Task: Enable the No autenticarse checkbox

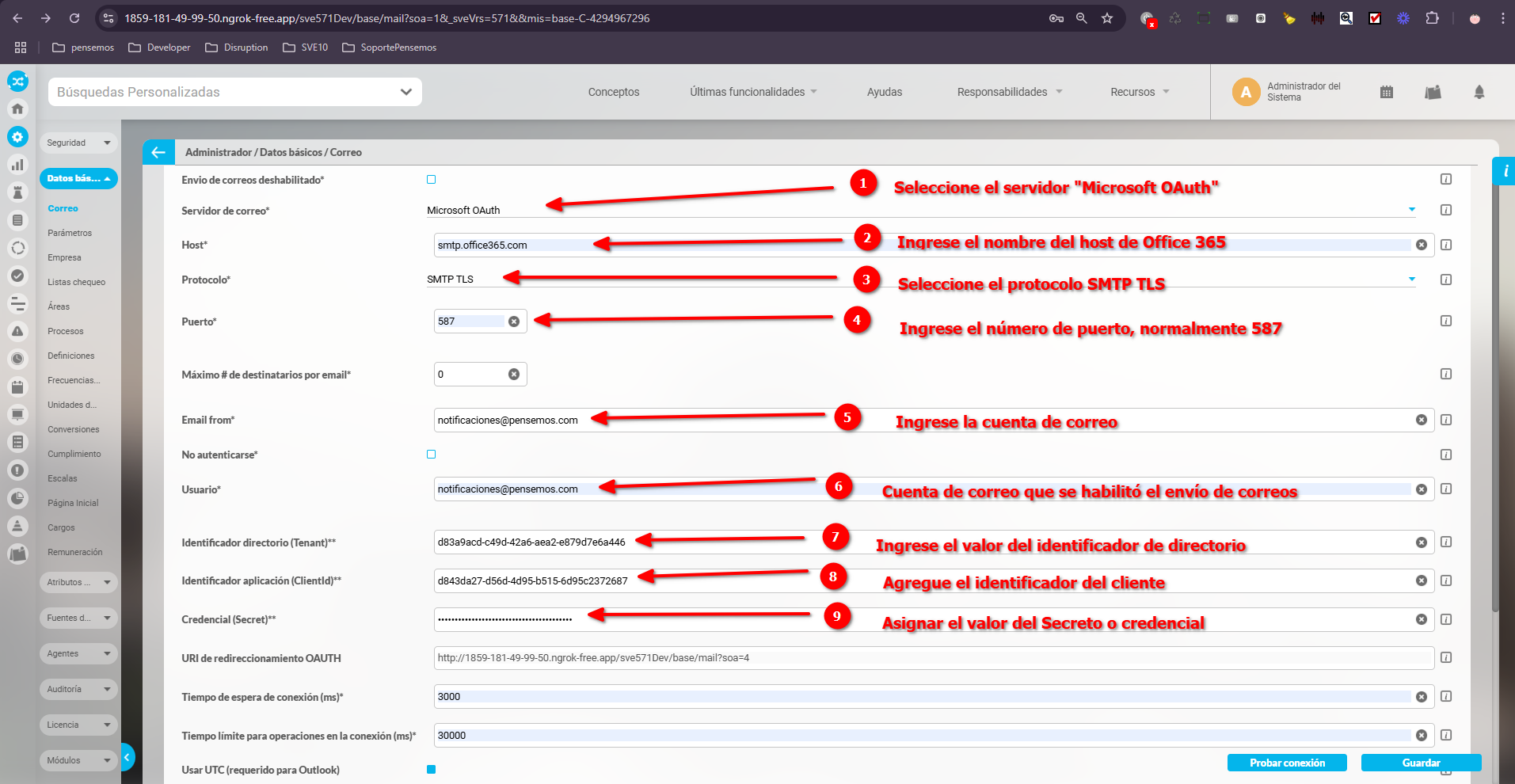Action: [x=431, y=455]
